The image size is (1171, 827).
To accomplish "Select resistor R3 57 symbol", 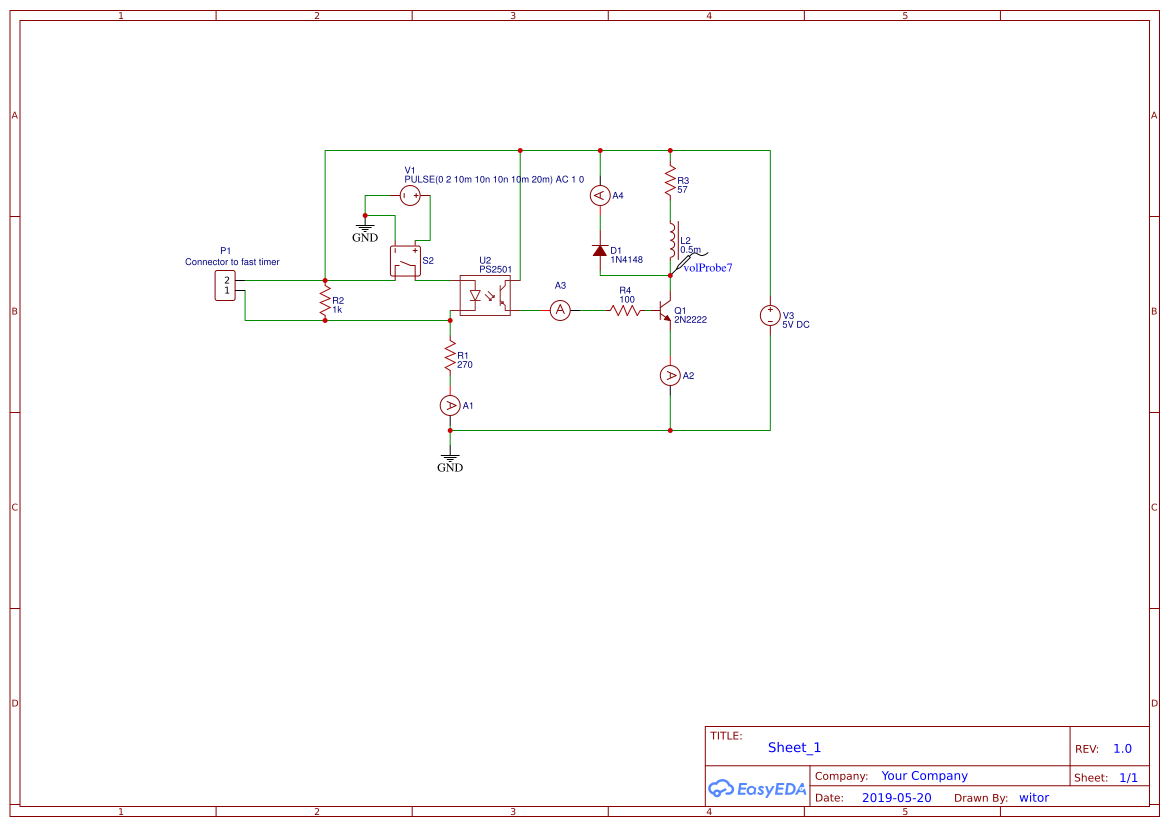I will click(x=671, y=182).
